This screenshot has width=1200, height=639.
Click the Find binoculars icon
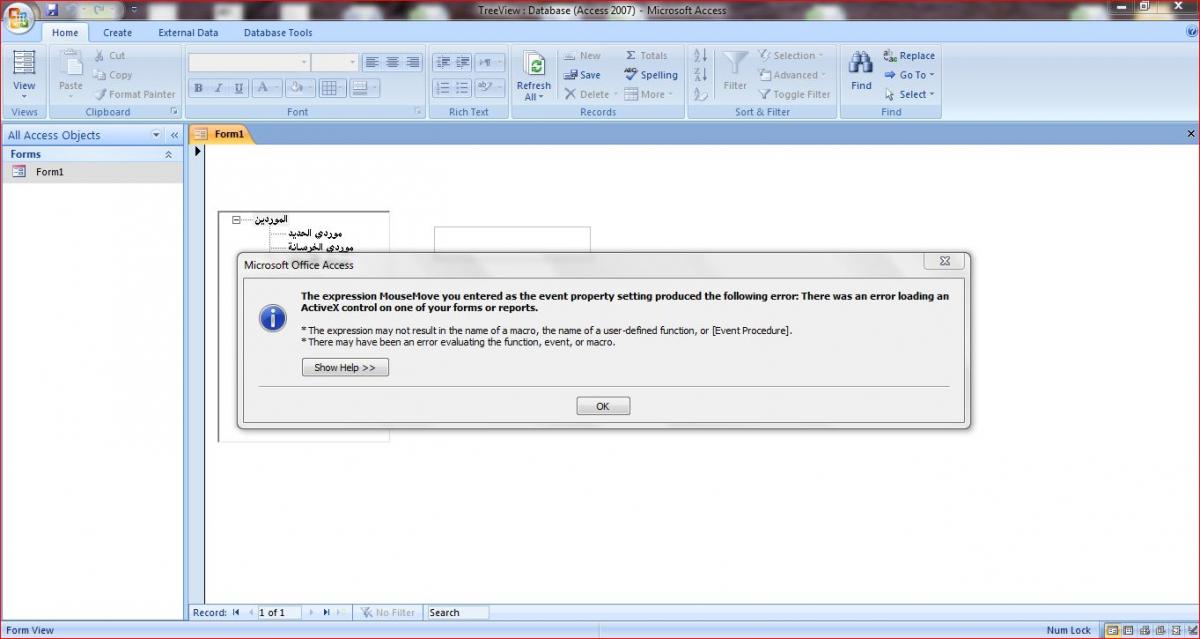pyautogui.click(x=861, y=63)
